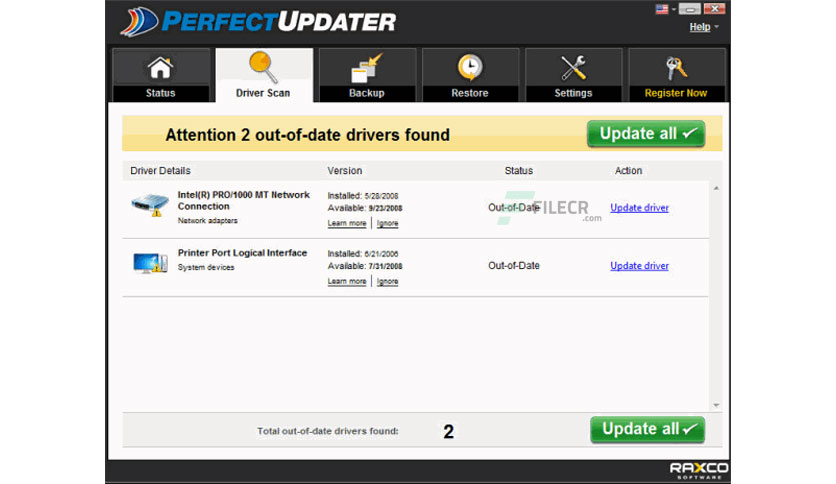Ignore the Printer Port driver update
Viewport: 836px width, 484px height.
pyautogui.click(x=387, y=281)
